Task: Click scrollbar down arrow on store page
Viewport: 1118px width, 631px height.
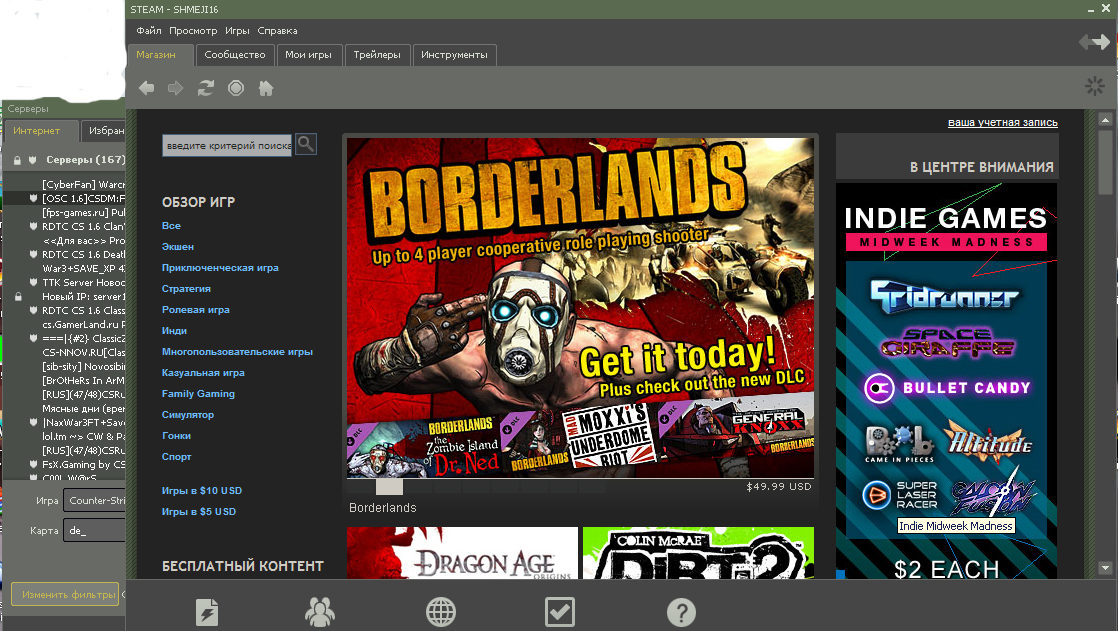Action: click(x=1105, y=568)
